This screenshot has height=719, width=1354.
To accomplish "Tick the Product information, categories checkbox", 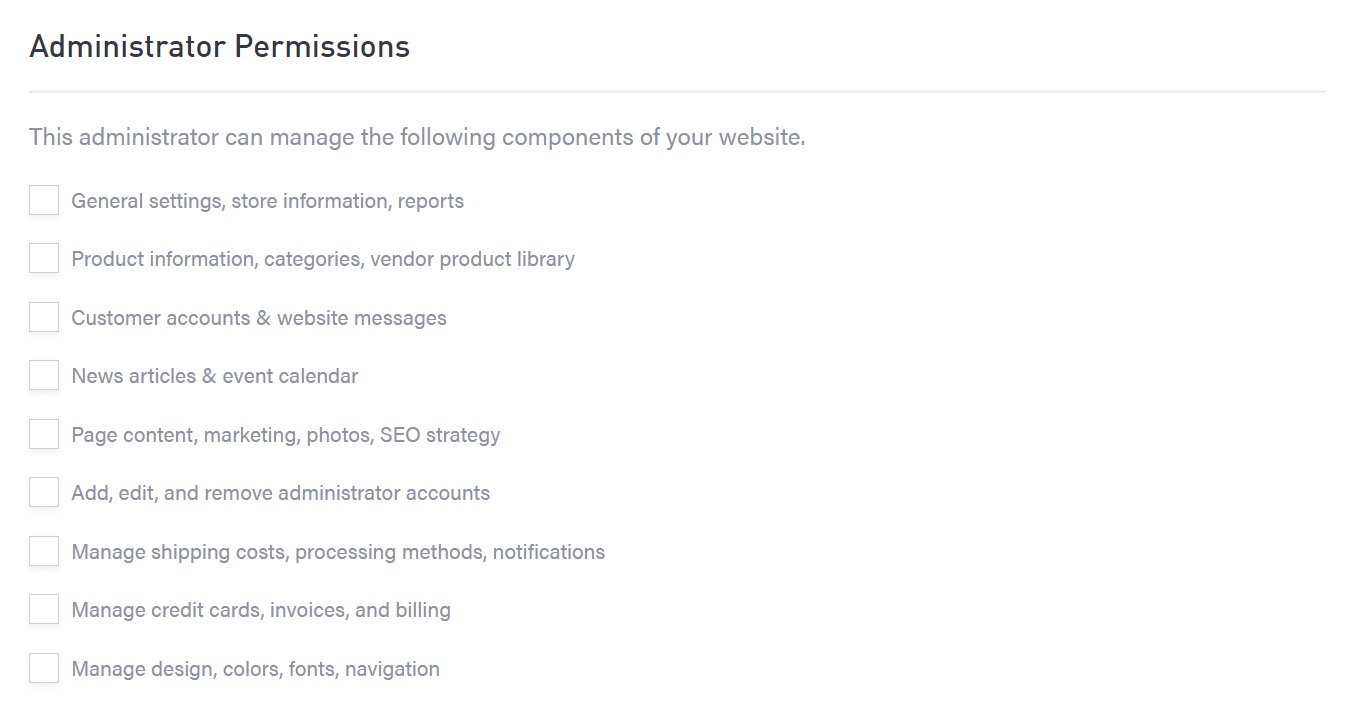I will coord(44,259).
